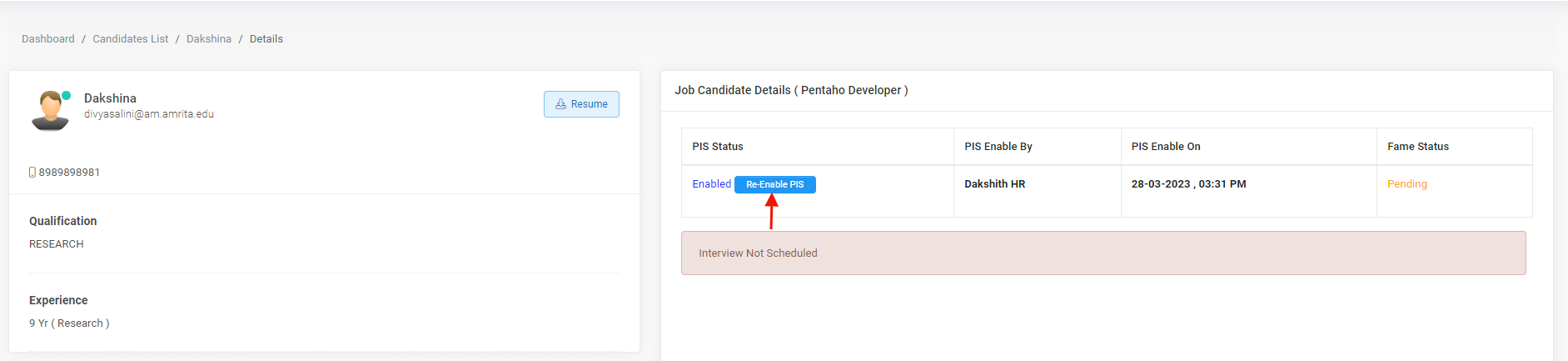Click the green online status dot
The image size is (1568, 361).
tap(67, 95)
